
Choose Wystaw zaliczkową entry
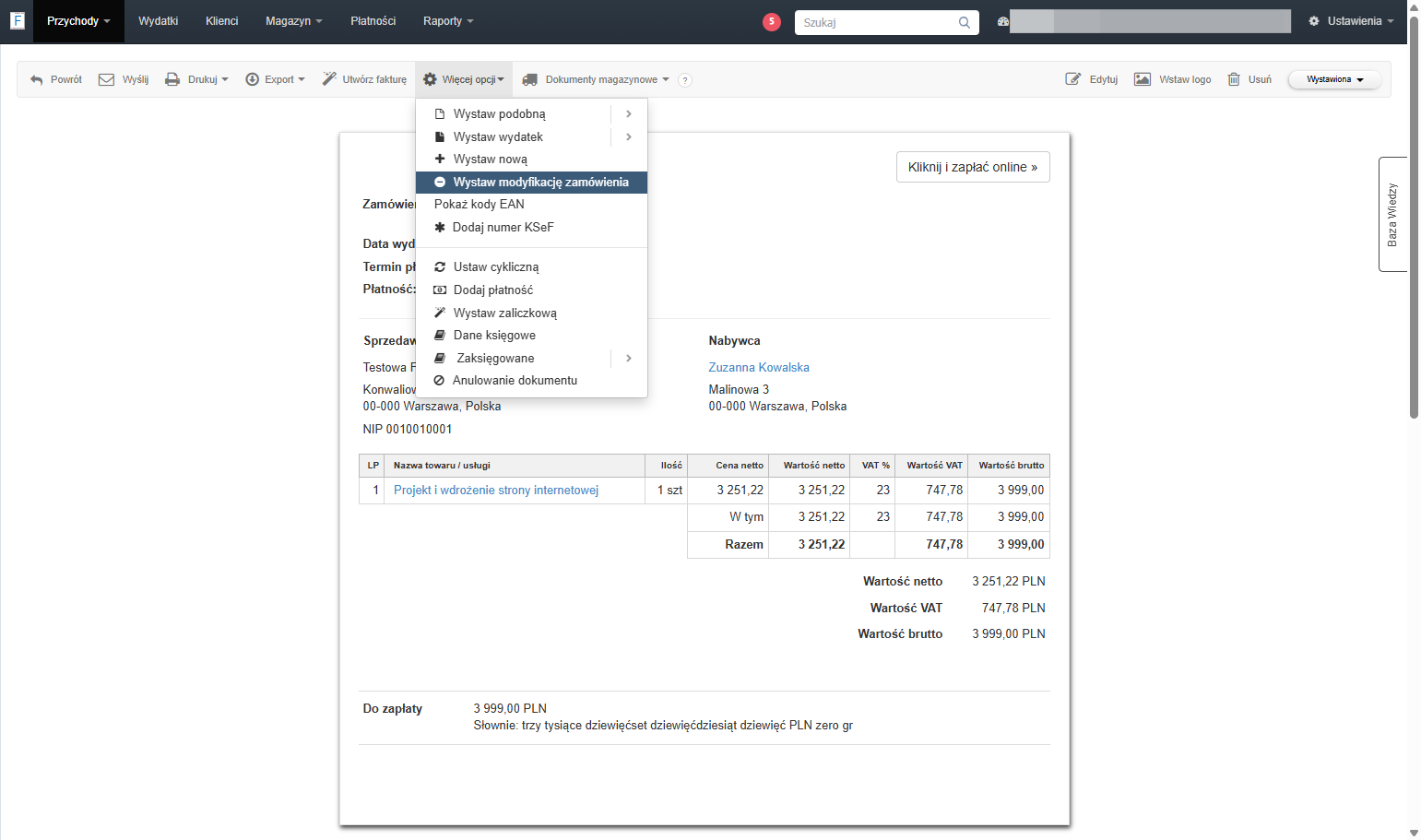click(531, 314)
